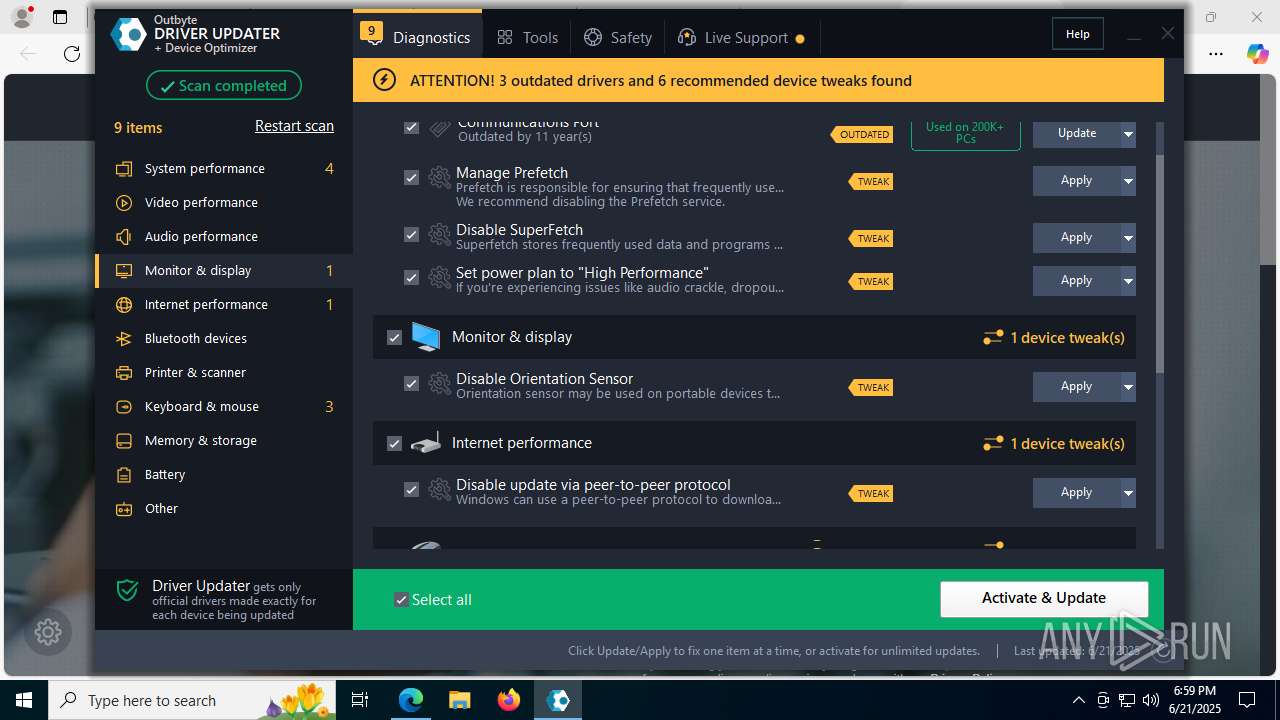Click the Internet performance globe icon
This screenshot has width=1280, height=720.
pyautogui.click(x=124, y=305)
